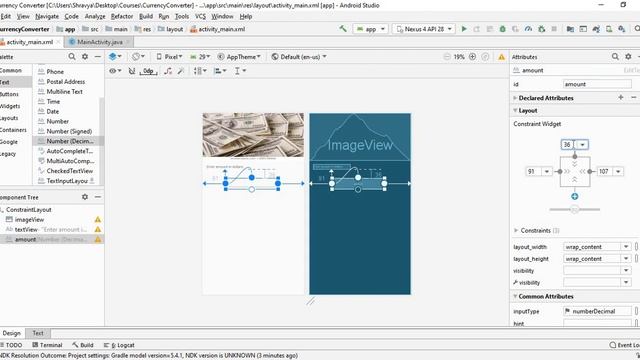
Task: Zoom in on the design canvas
Action: coord(472,57)
